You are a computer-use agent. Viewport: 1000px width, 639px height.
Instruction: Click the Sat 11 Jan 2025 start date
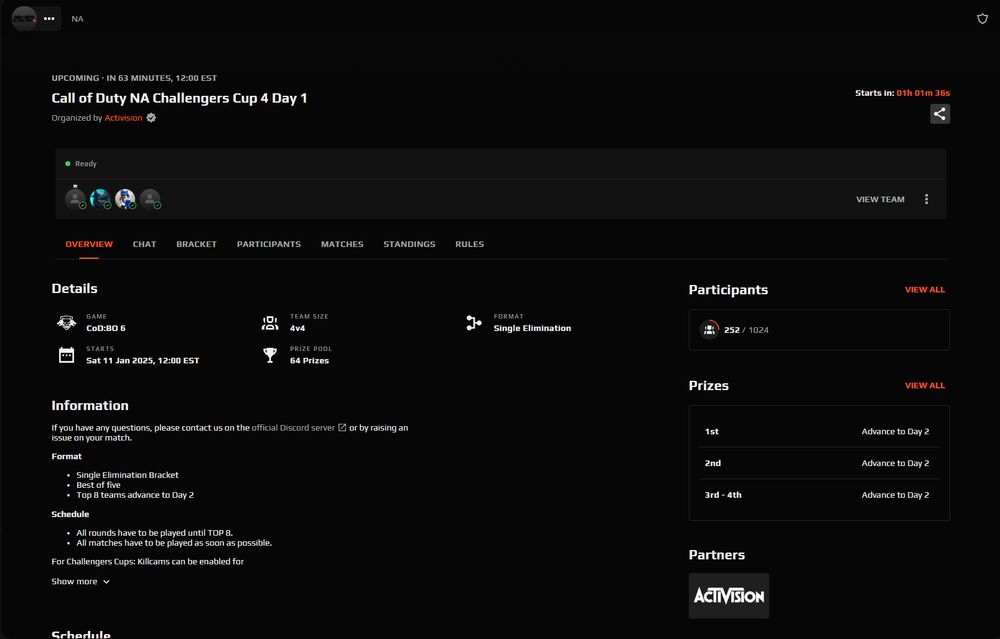(x=143, y=361)
